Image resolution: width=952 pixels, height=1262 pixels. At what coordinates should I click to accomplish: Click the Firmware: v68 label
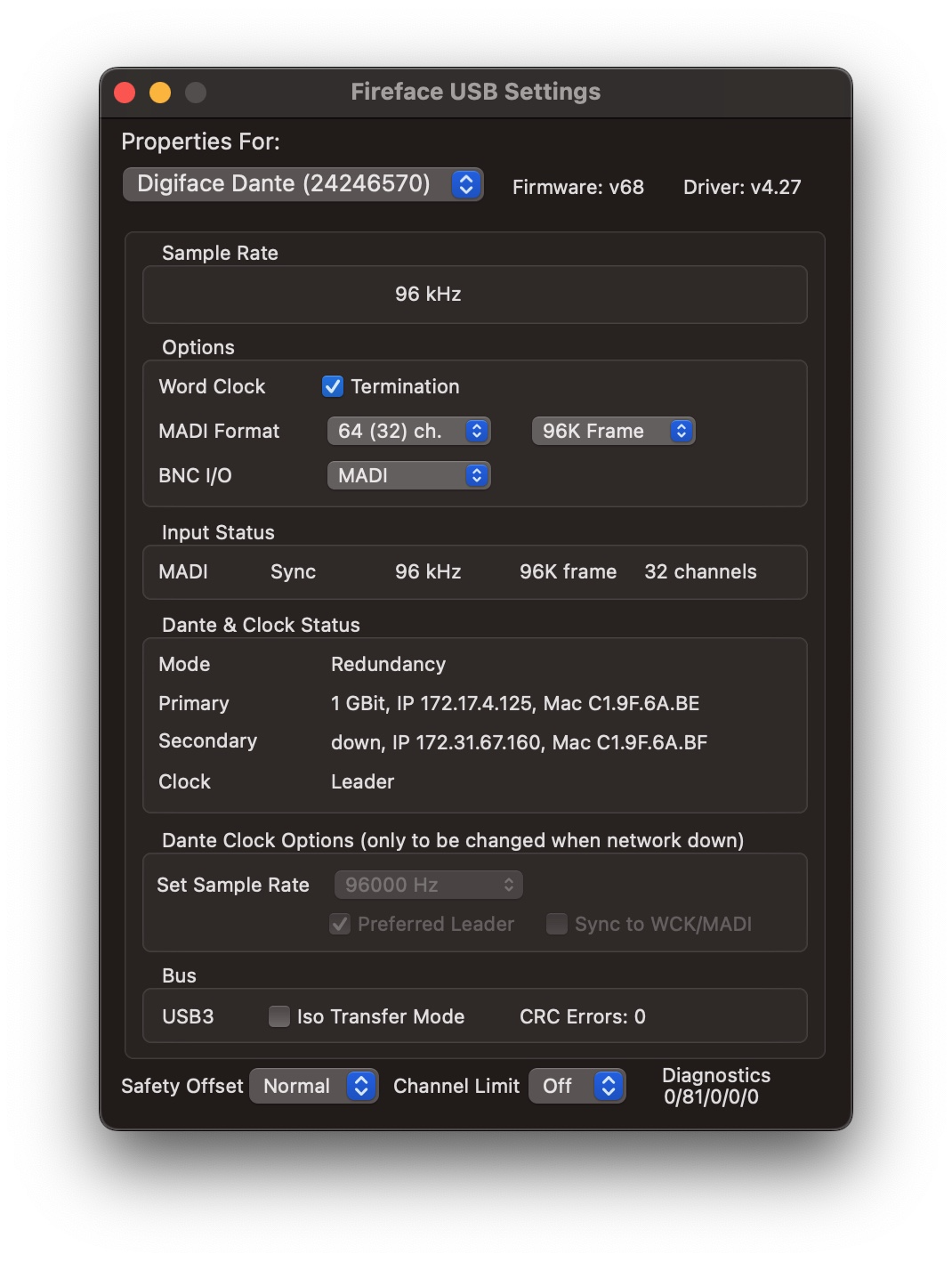click(578, 187)
